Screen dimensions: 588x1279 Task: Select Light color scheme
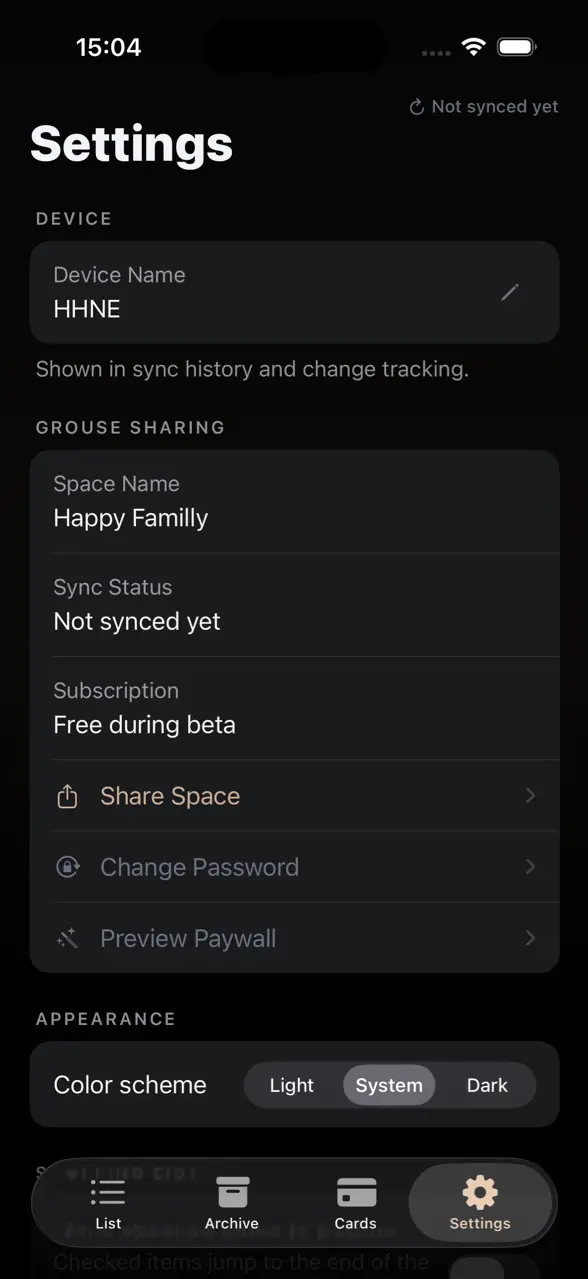click(x=292, y=1085)
